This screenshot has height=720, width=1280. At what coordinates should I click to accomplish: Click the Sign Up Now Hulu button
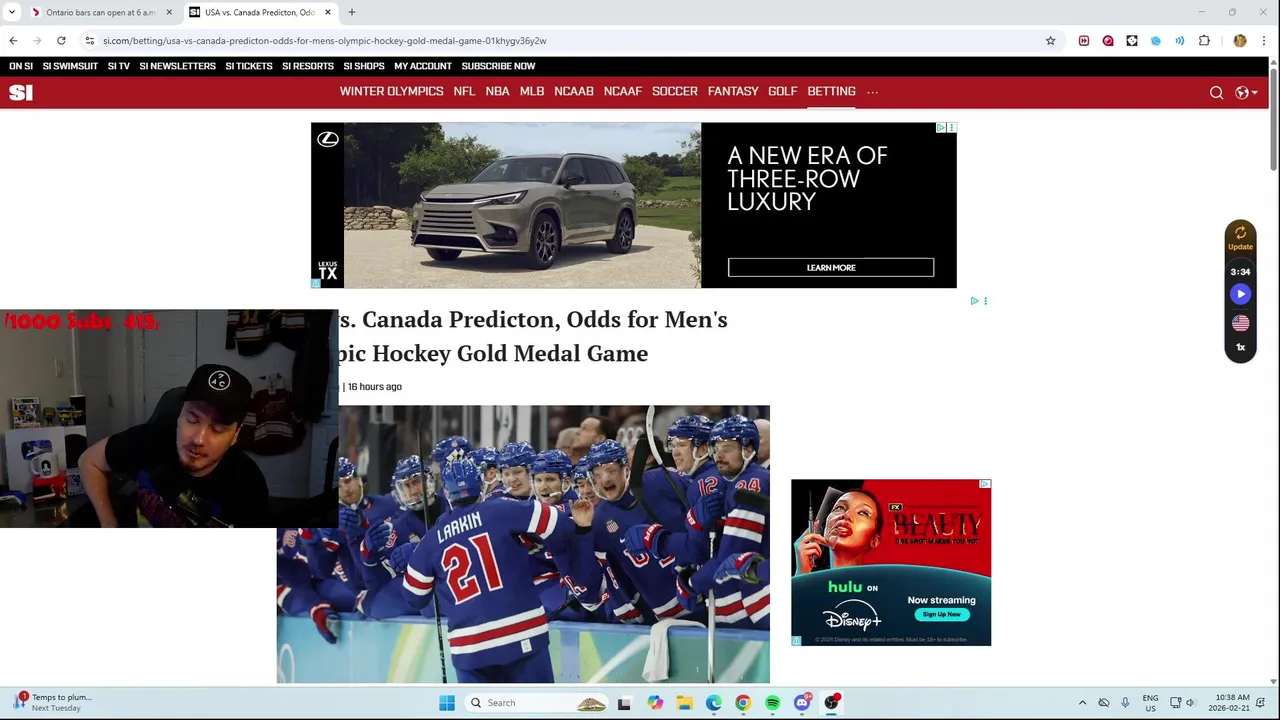pos(941,614)
